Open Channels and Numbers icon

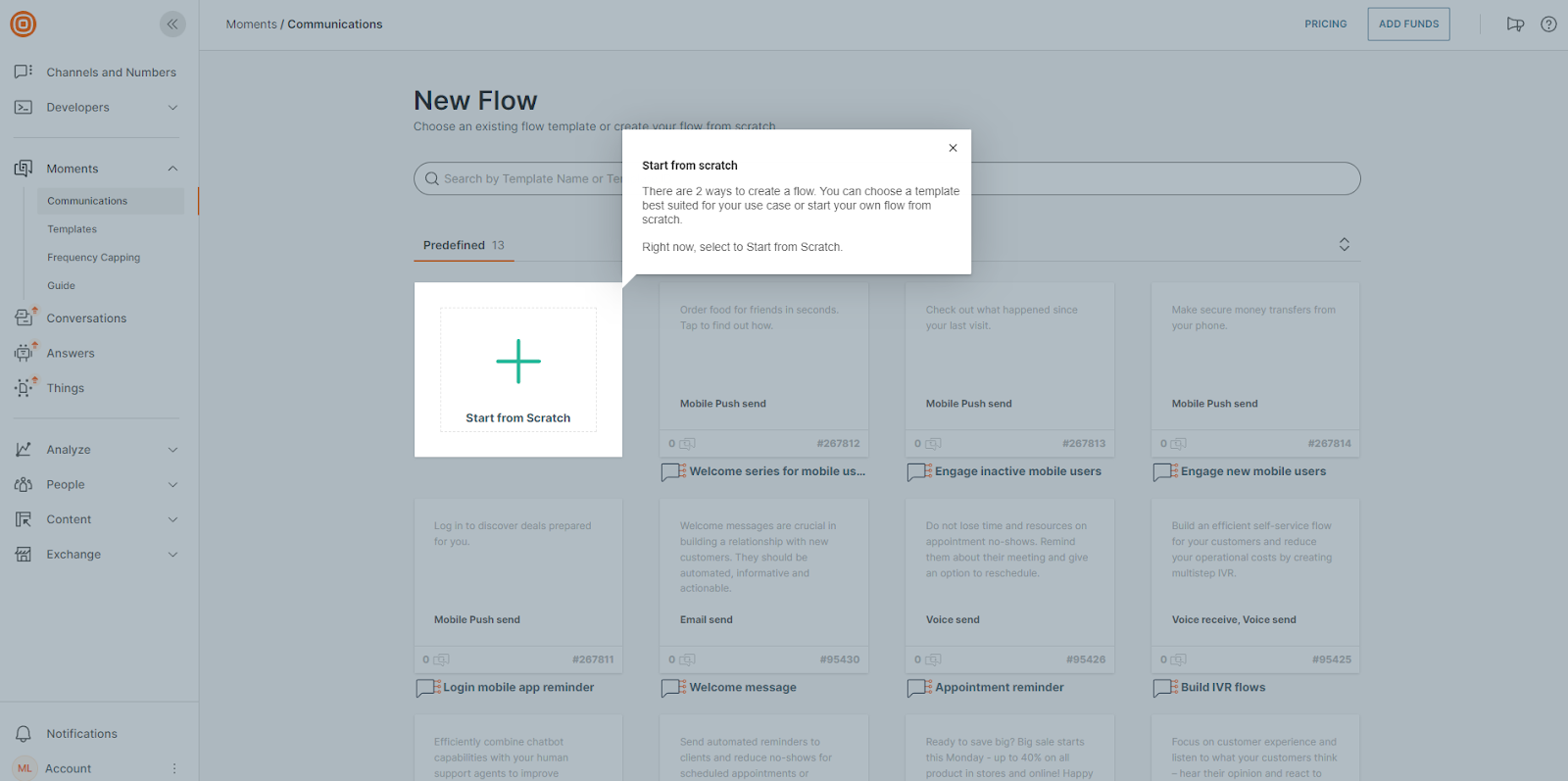[24, 72]
